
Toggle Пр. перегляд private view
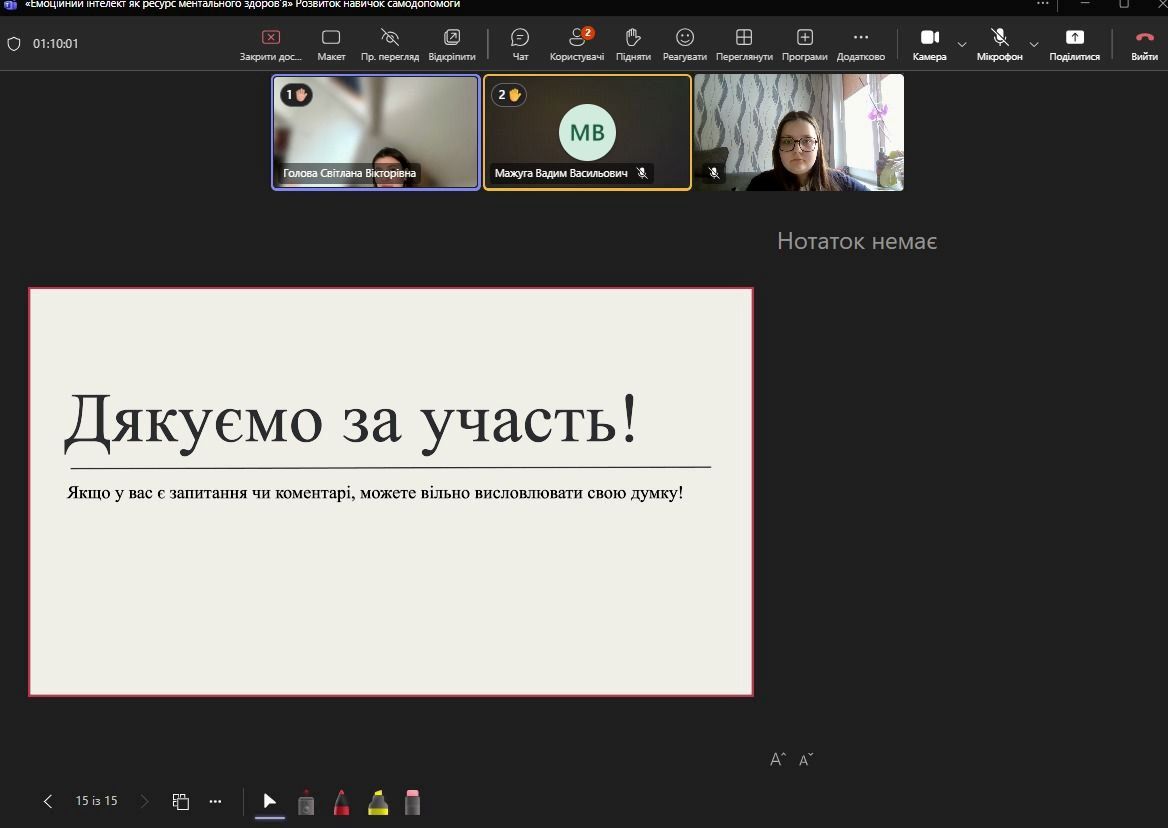tap(390, 43)
